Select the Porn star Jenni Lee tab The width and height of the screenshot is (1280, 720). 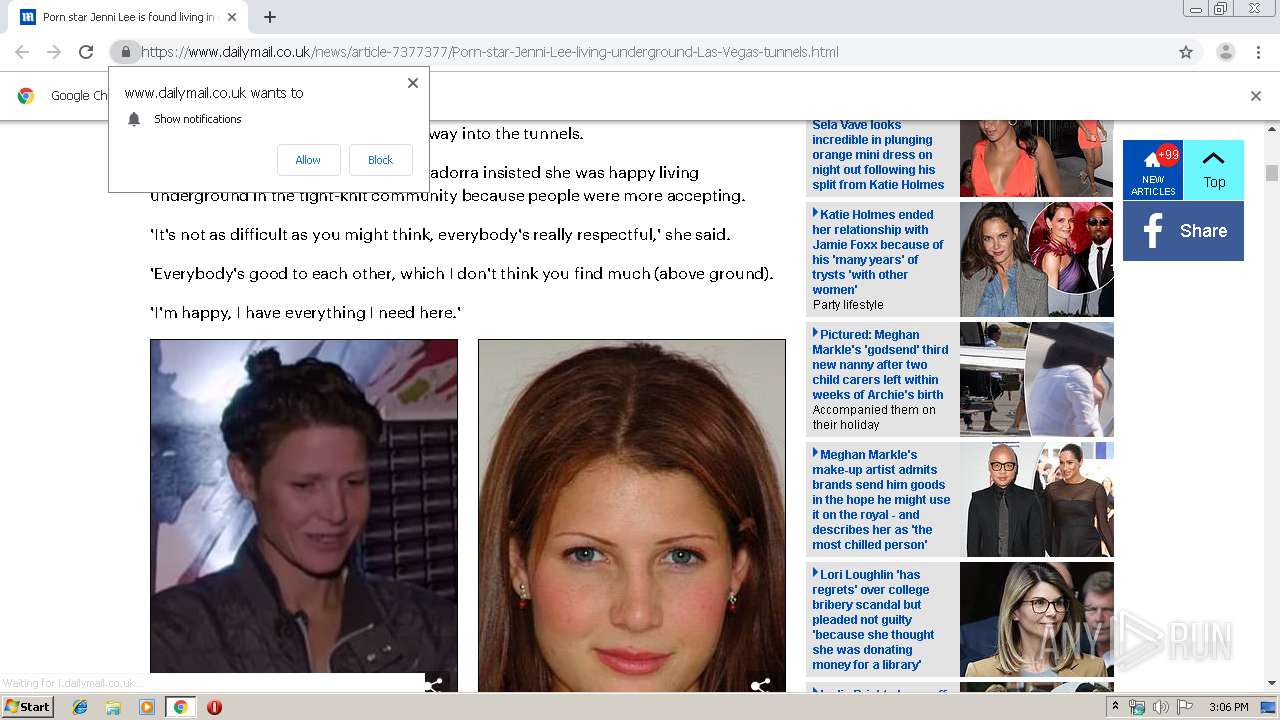(129, 17)
